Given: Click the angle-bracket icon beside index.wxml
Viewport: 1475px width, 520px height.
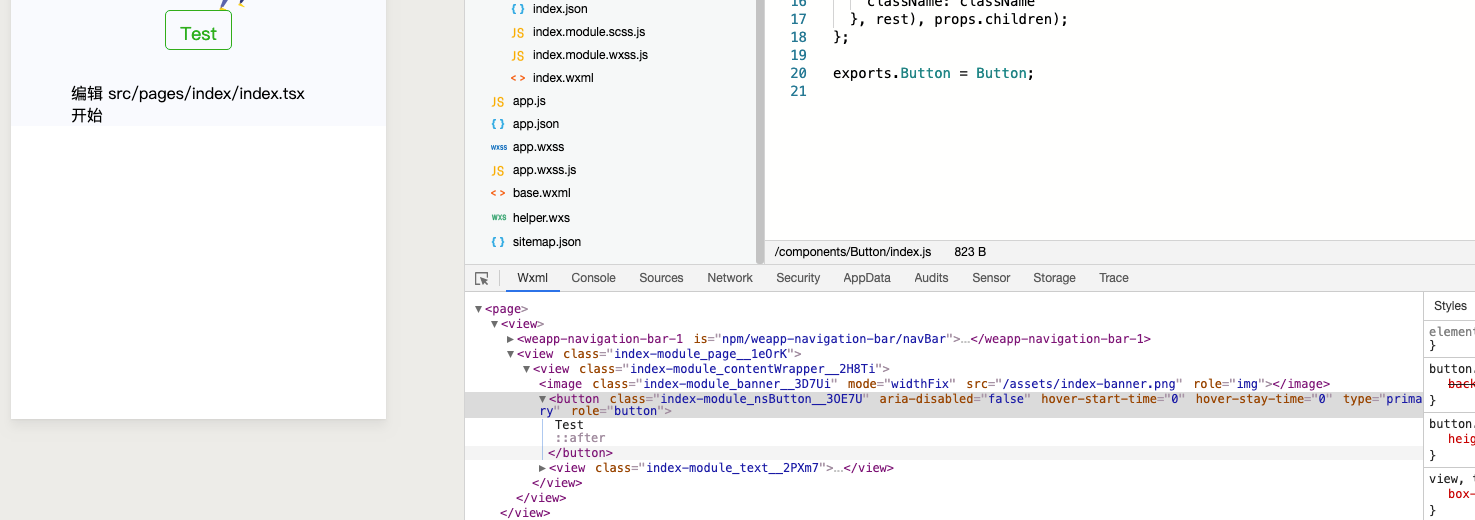Looking at the screenshot, I should (x=518, y=78).
